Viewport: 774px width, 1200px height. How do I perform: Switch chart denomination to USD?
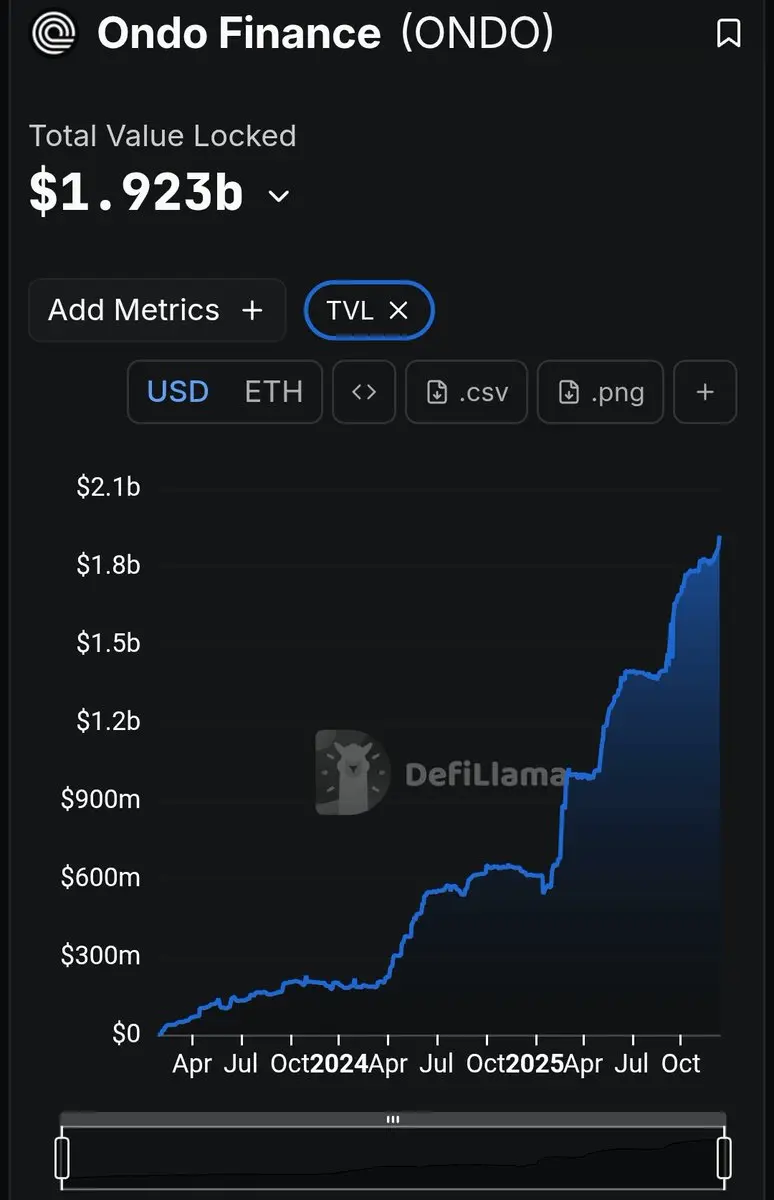(178, 392)
